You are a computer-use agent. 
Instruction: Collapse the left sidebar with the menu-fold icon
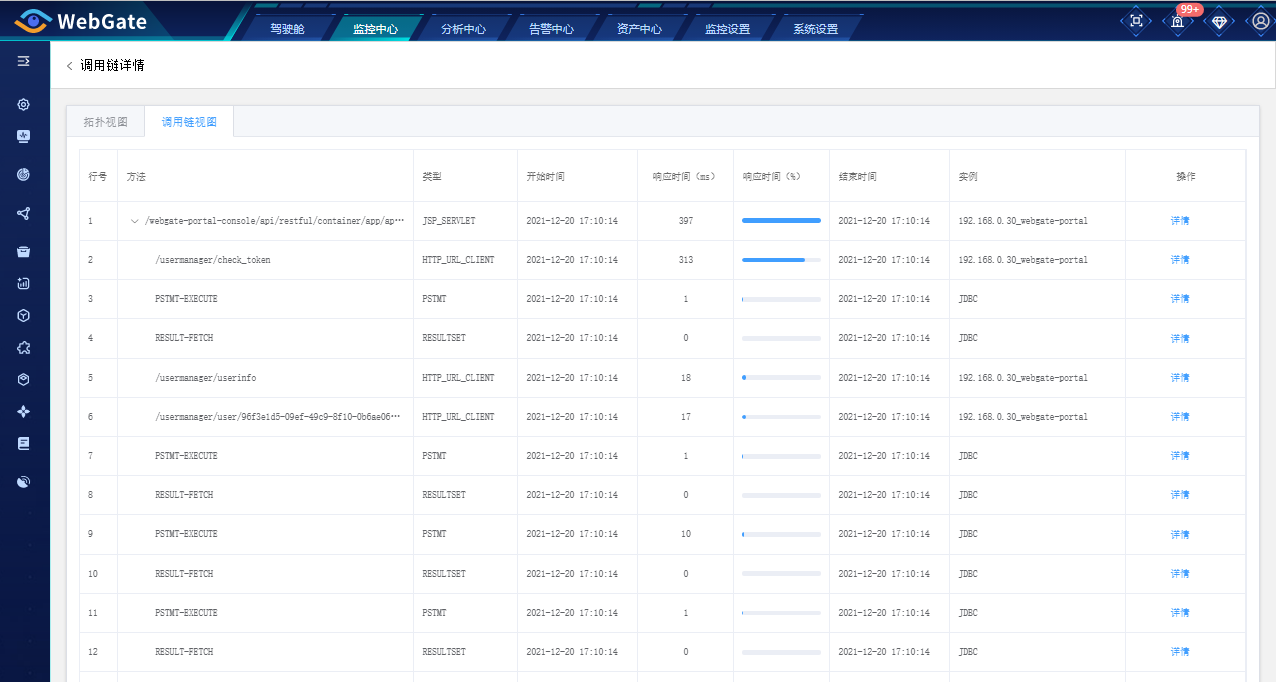[x=24, y=61]
